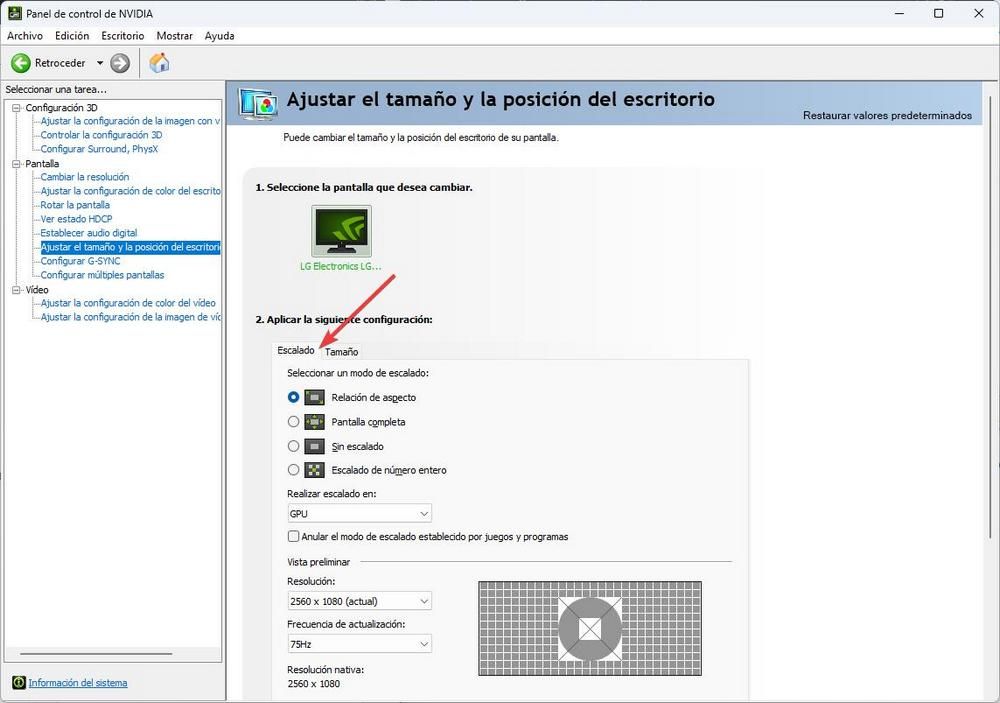This screenshot has width=1000, height=703.
Task: Open Cambiar la resolución
Action: 85,177
